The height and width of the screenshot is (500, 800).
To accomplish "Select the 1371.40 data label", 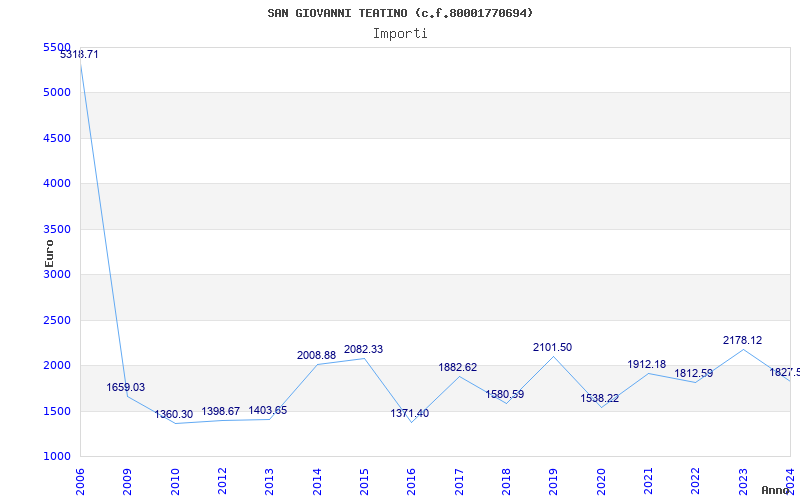I will click(x=410, y=413).
